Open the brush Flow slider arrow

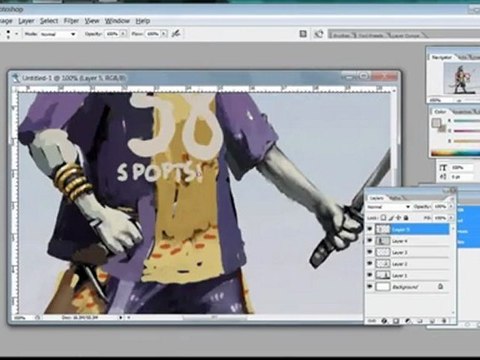point(164,34)
